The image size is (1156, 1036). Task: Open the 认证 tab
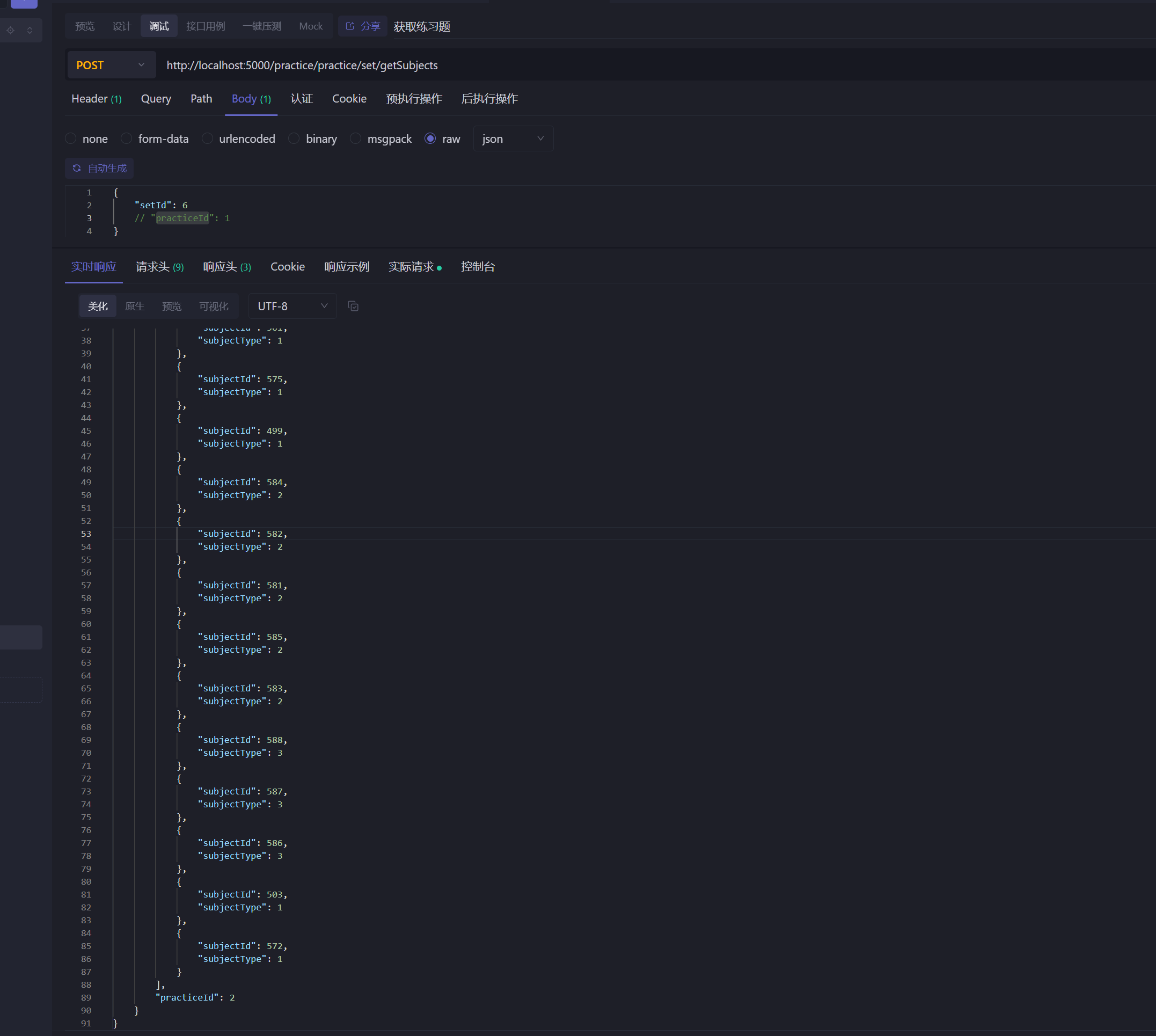point(302,99)
